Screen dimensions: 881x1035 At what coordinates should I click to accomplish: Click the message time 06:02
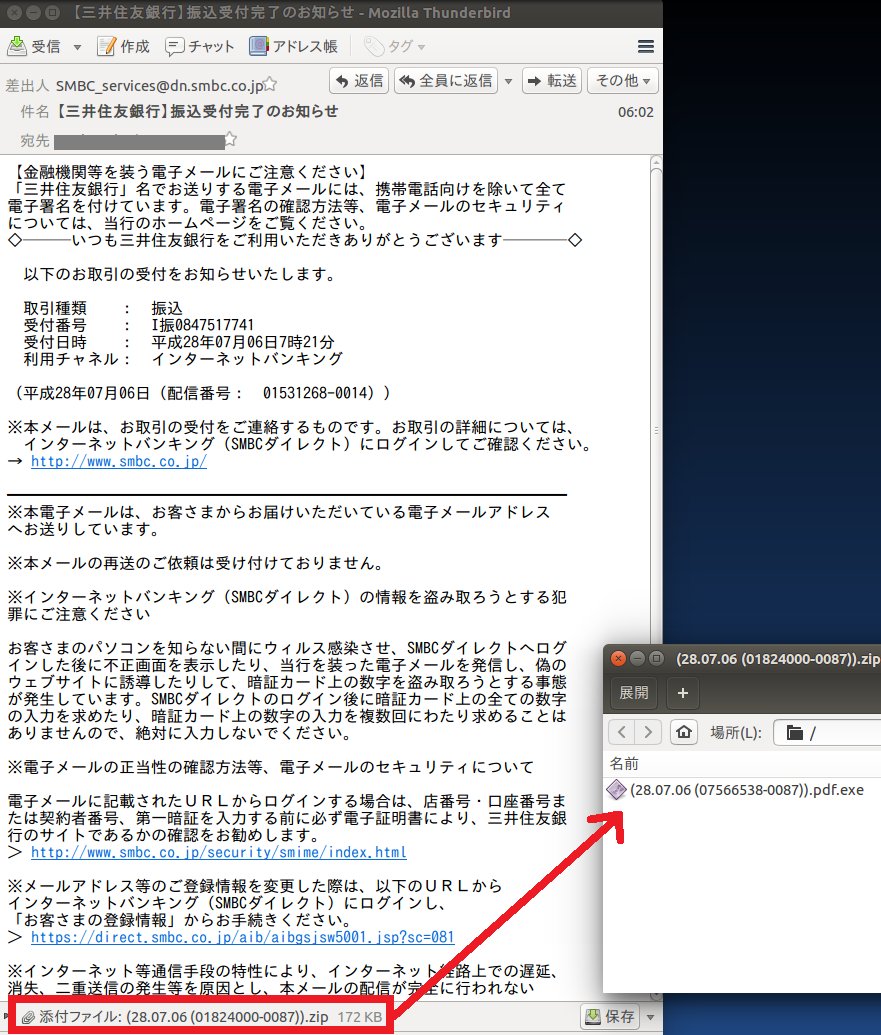pos(636,112)
